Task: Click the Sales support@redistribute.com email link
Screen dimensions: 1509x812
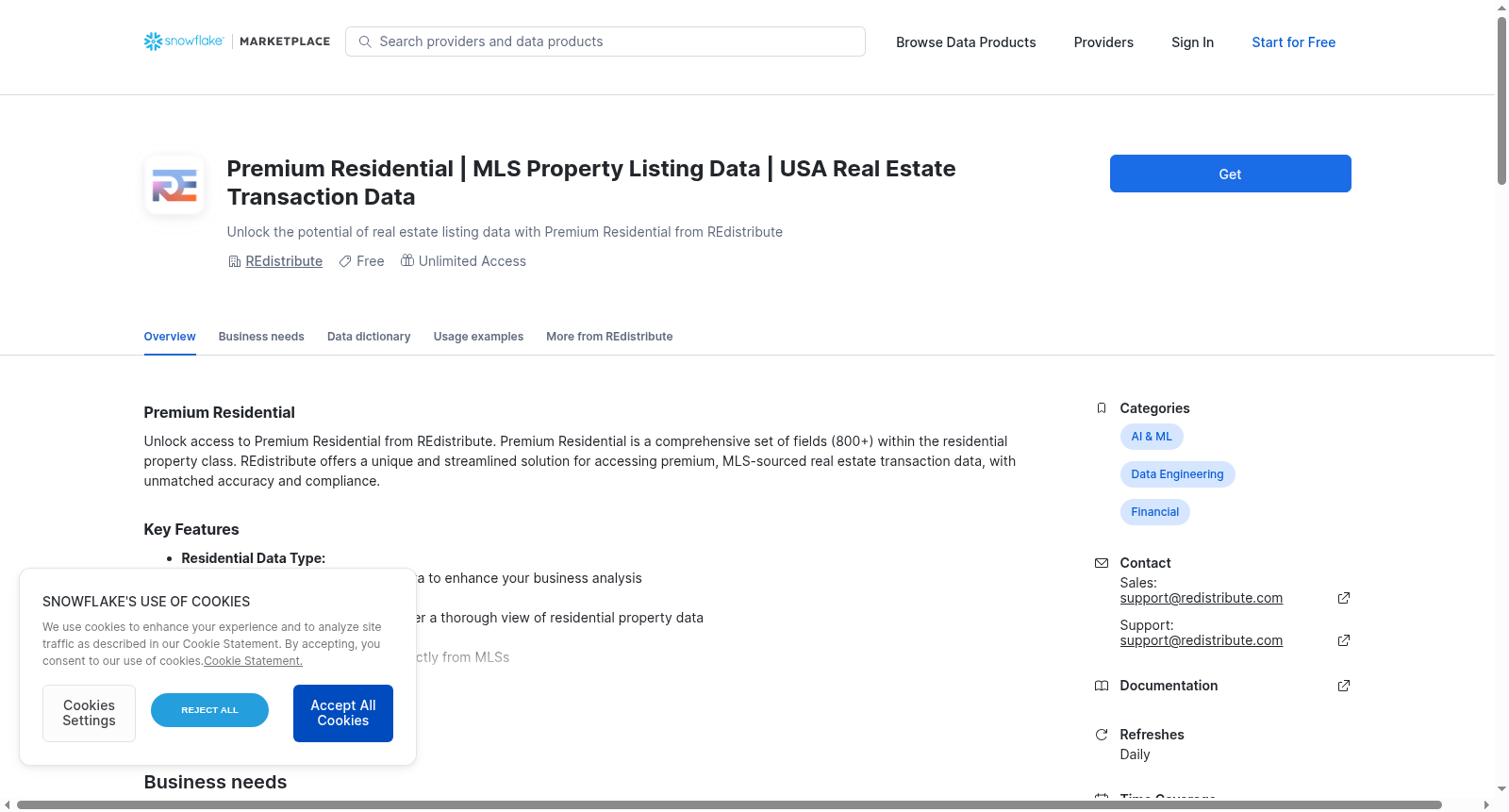Action: [x=1201, y=598]
